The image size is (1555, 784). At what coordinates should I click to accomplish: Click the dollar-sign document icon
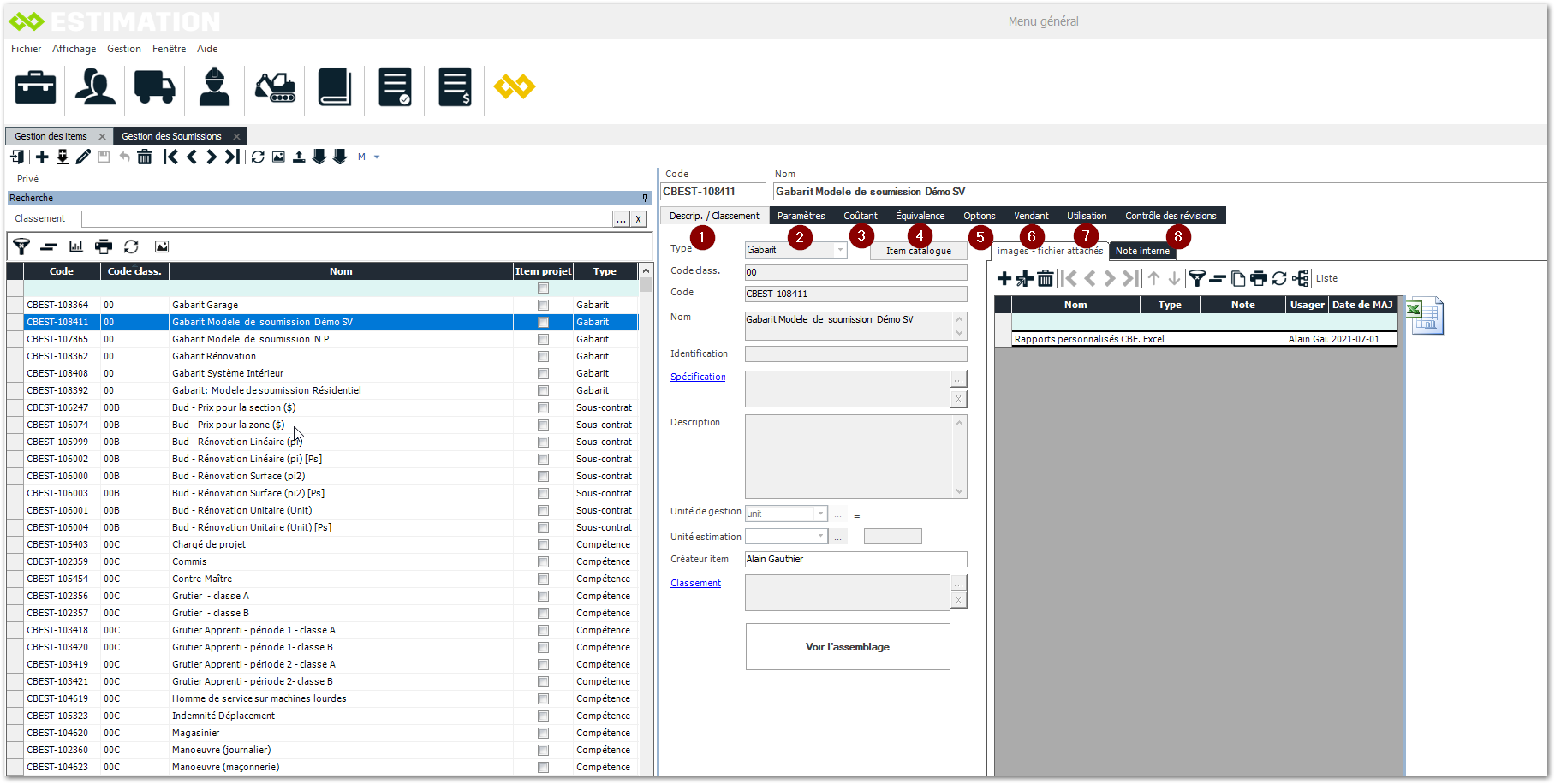(x=455, y=87)
